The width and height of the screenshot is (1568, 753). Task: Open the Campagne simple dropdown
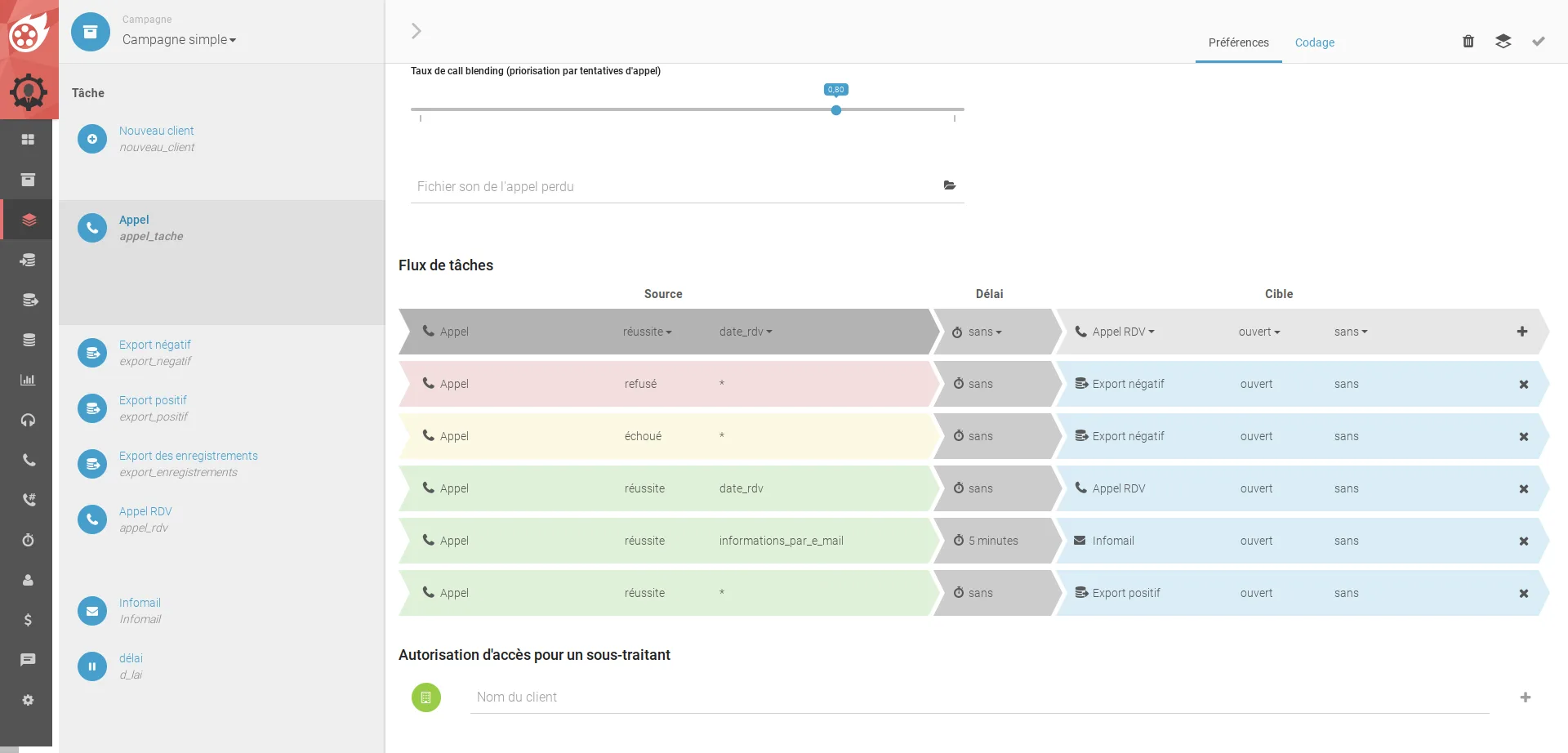(x=179, y=39)
